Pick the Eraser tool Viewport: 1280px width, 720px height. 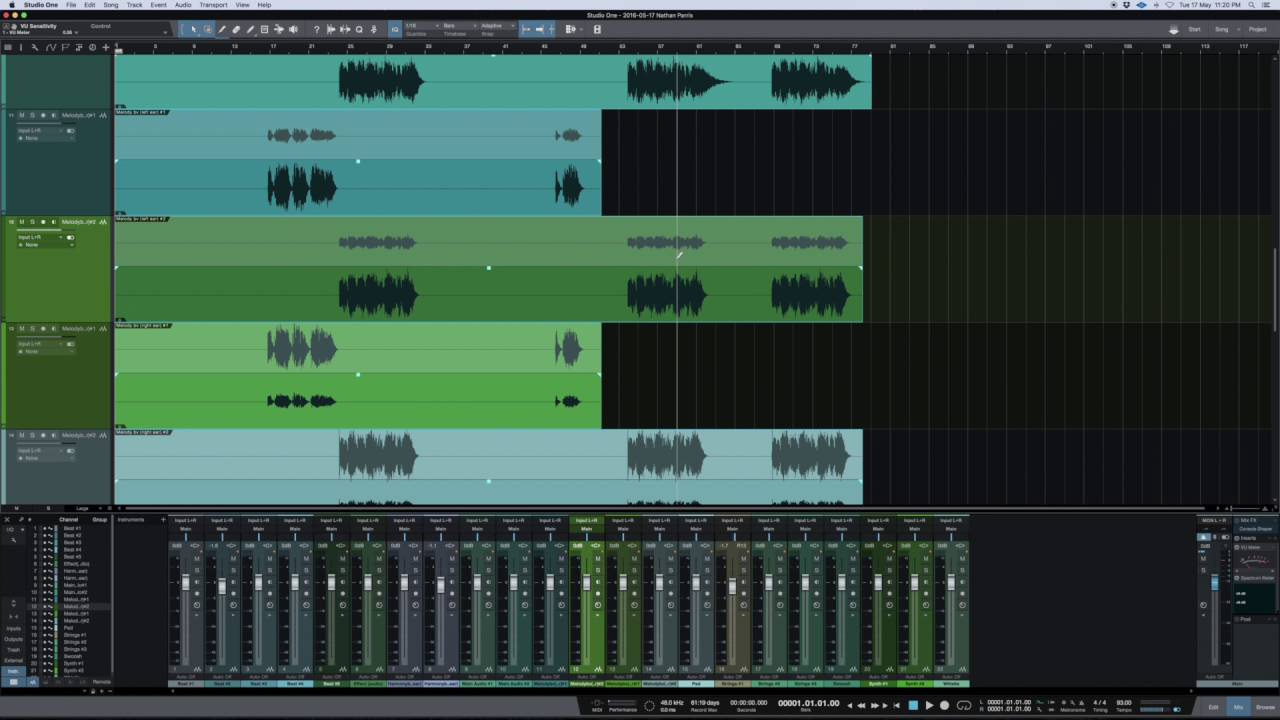(x=236, y=29)
